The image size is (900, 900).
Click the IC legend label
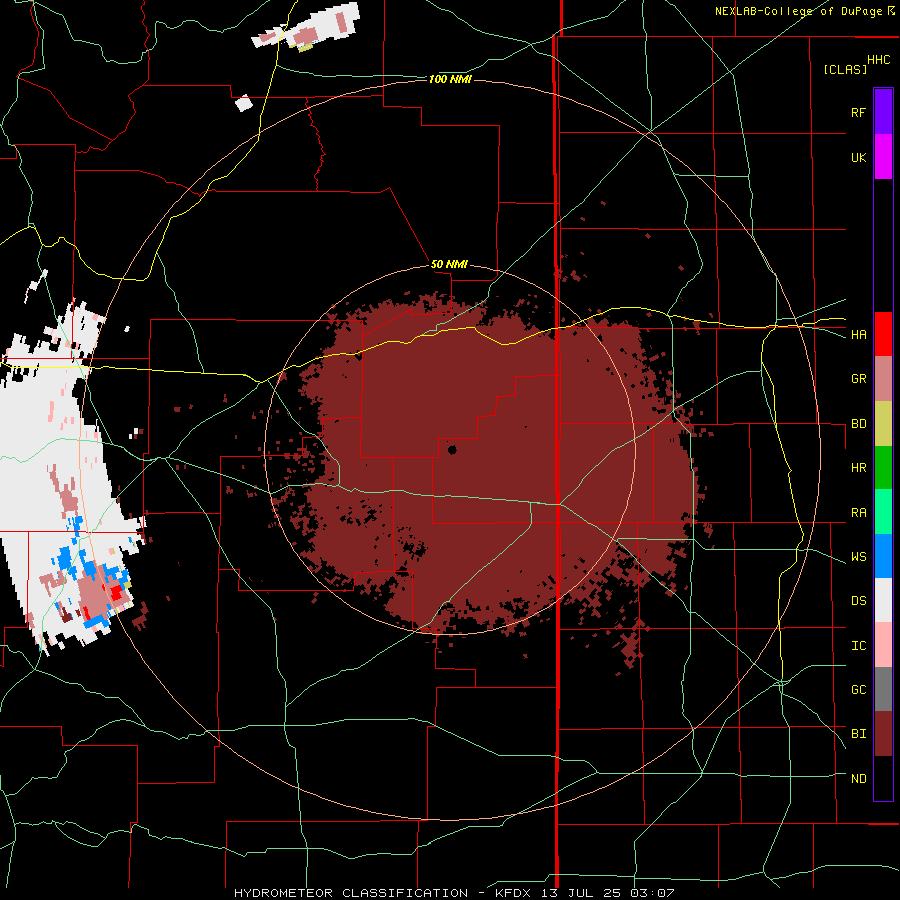[858, 646]
